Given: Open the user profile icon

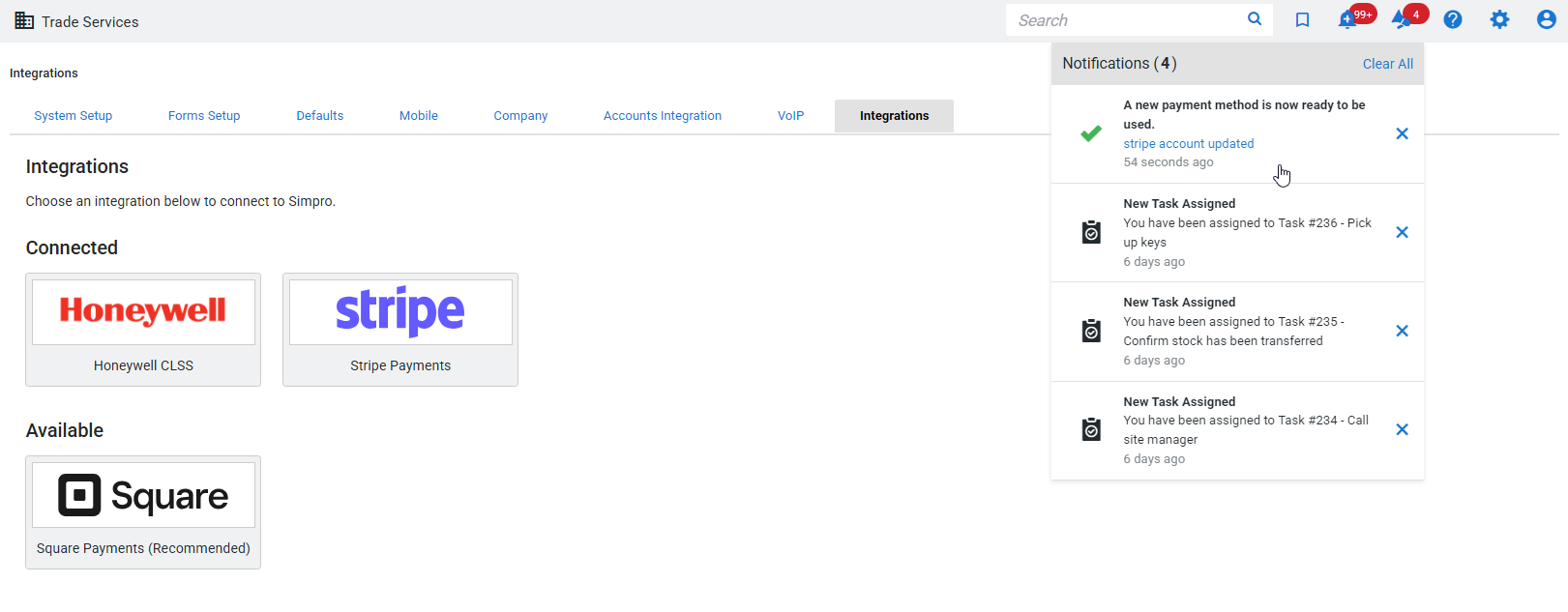Looking at the screenshot, I should [x=1546, y=19].
